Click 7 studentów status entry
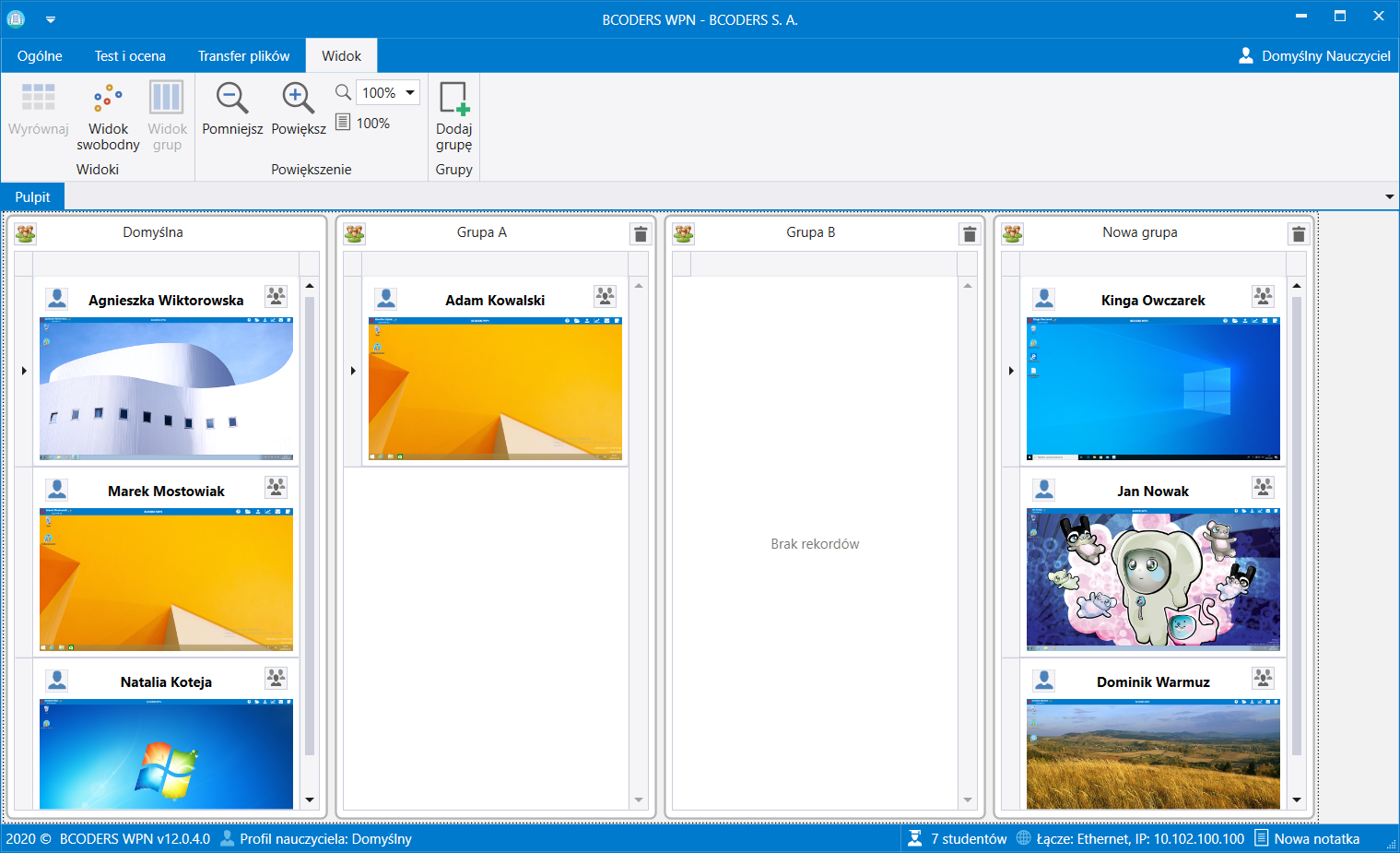 click(958, 838)
